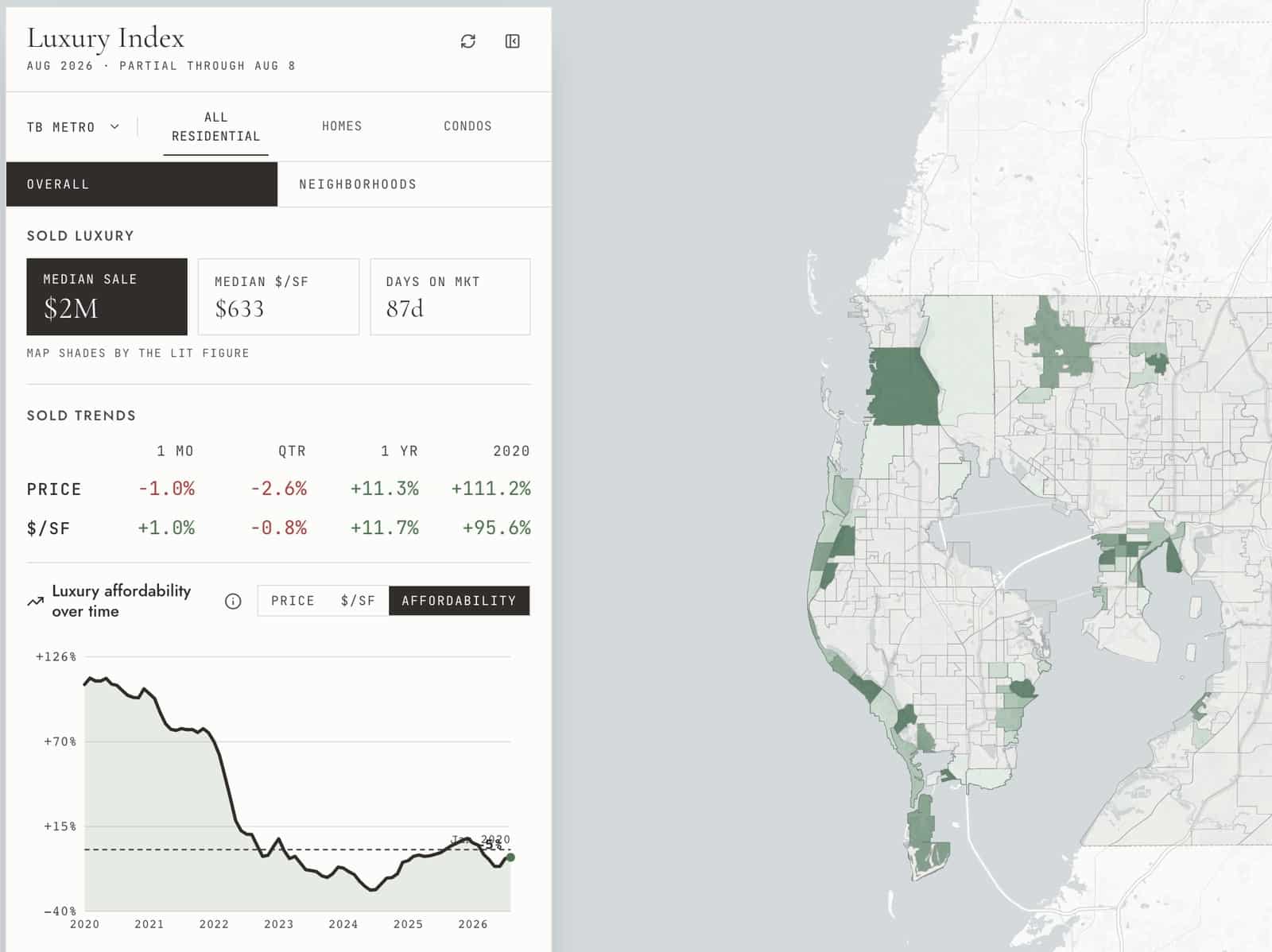
Task: Click the 2023 label on chart axis
Action: (278, 924)
